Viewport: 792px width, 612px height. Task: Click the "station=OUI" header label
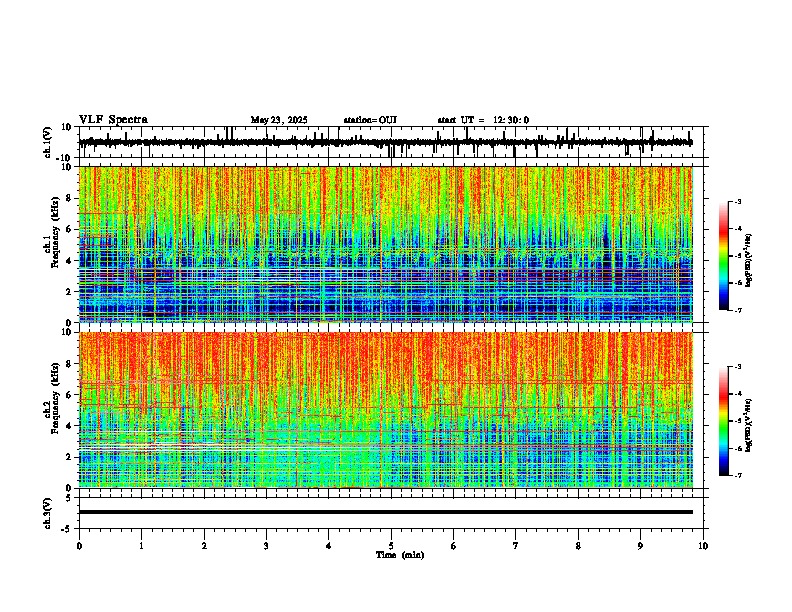coord(370,120)
